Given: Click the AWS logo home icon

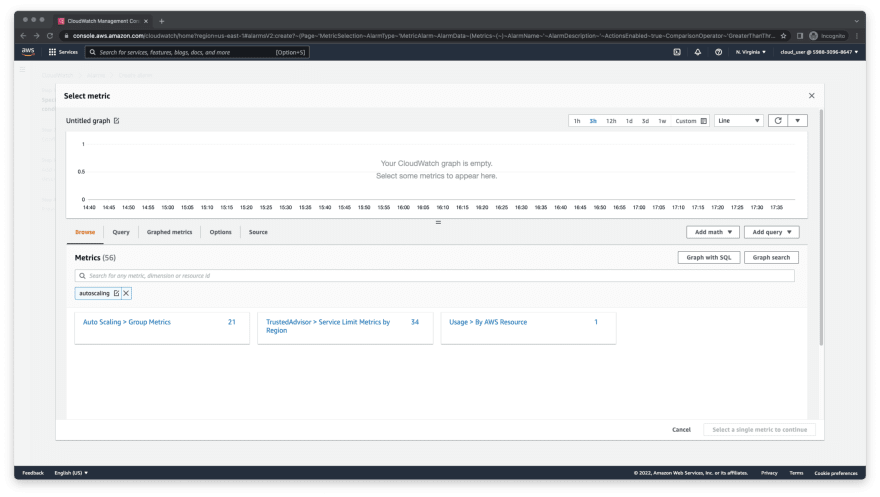Looking at the screenshot, I should pos(28,52).
